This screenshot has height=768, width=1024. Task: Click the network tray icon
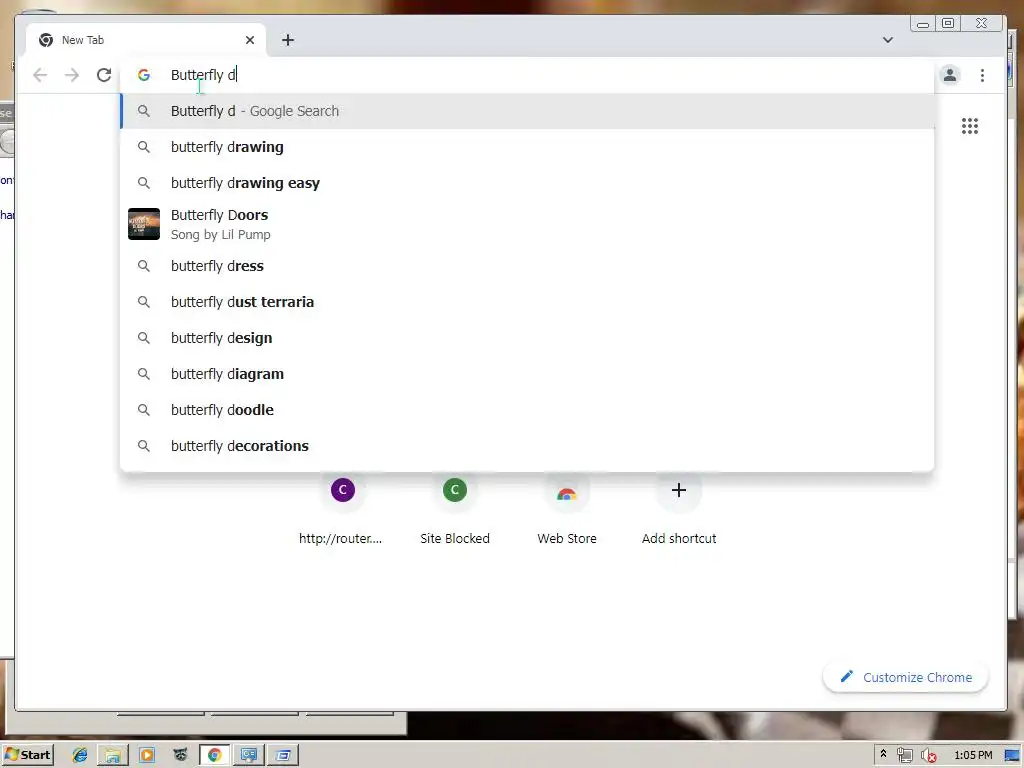point(904,756)
